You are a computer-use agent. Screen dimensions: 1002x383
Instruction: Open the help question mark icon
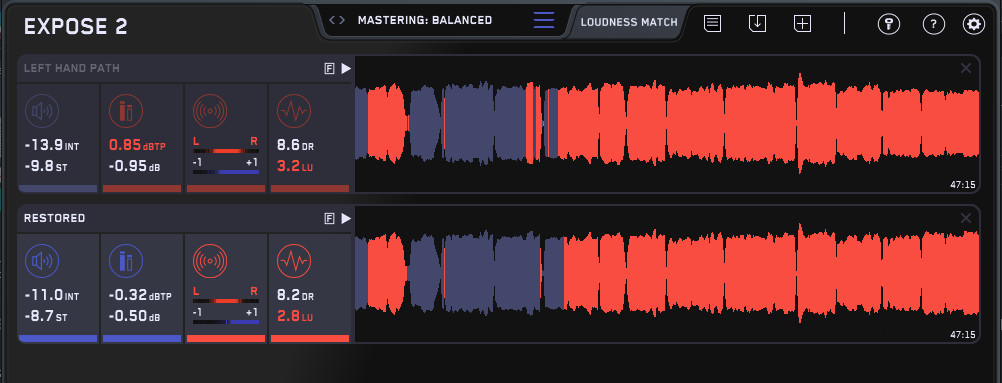[x=934, y=24]
